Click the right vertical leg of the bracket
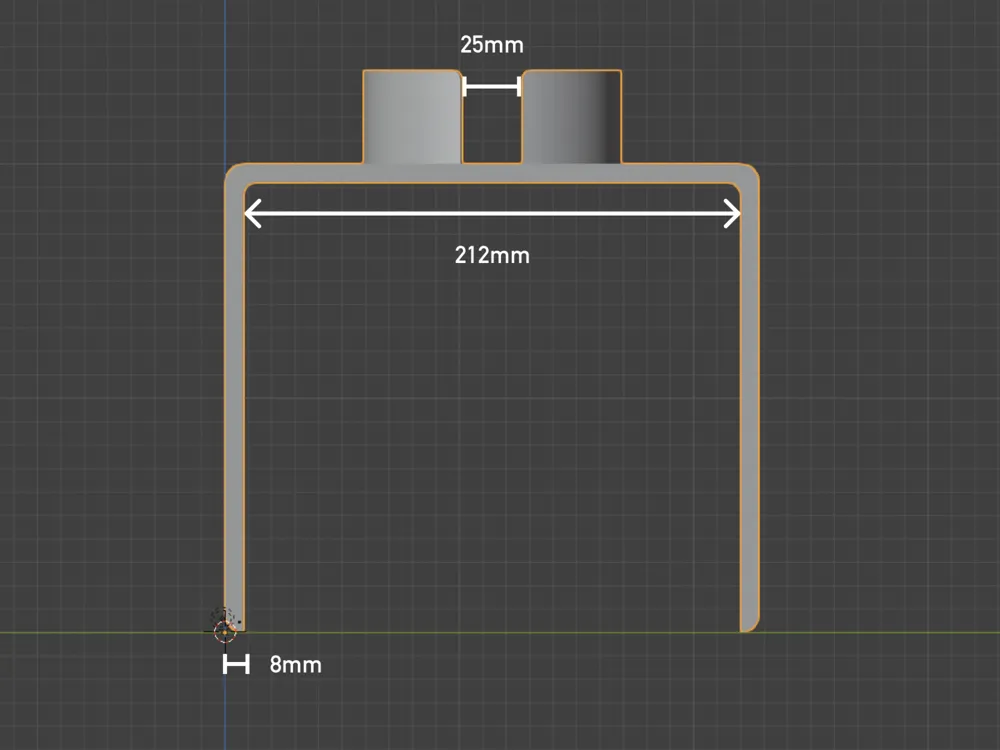This screenshot has height=750, width=1000. (749, 408)
